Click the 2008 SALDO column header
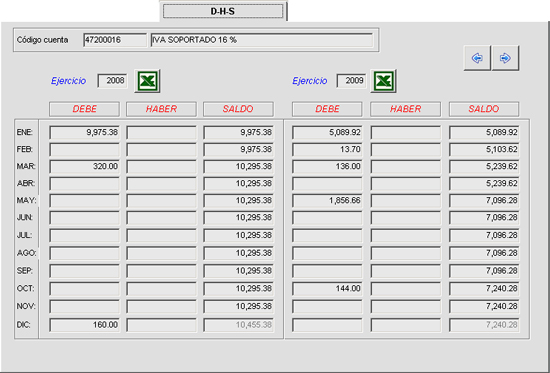The width and height of the screenshot is (550, 373). coord(238,109)
